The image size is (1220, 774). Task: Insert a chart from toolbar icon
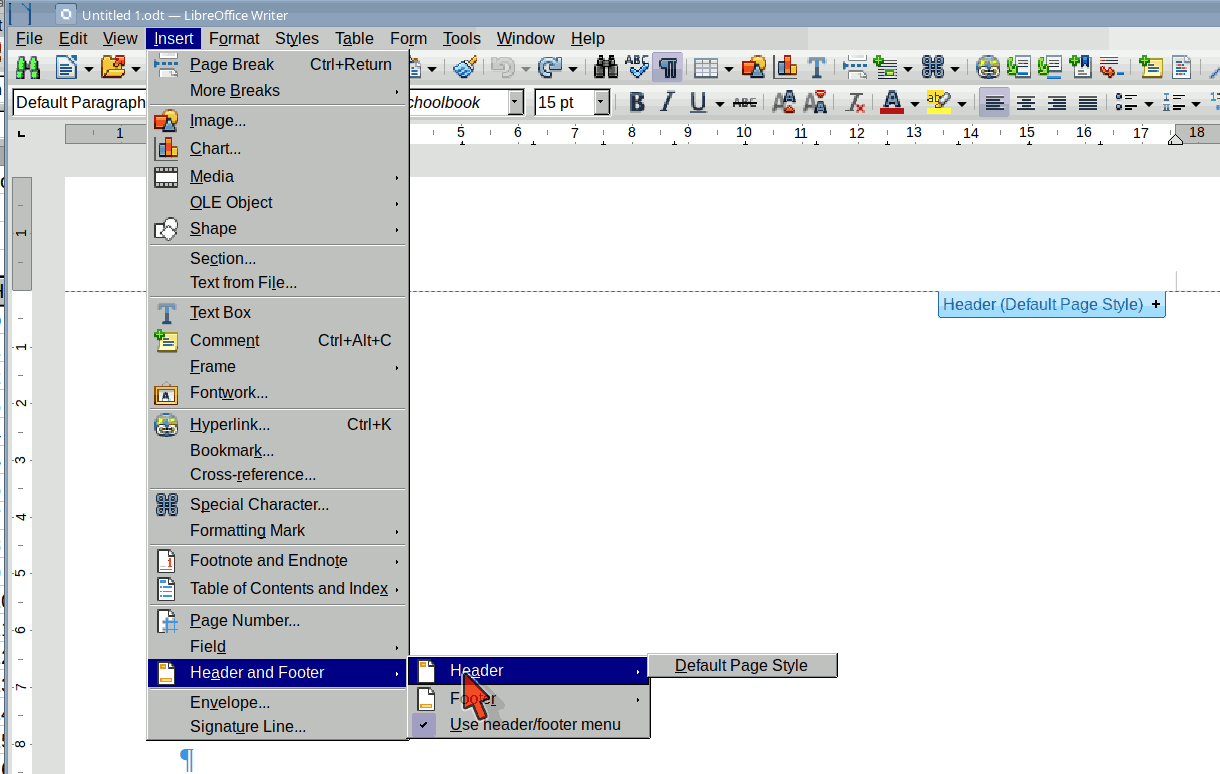tap(786, 67)
